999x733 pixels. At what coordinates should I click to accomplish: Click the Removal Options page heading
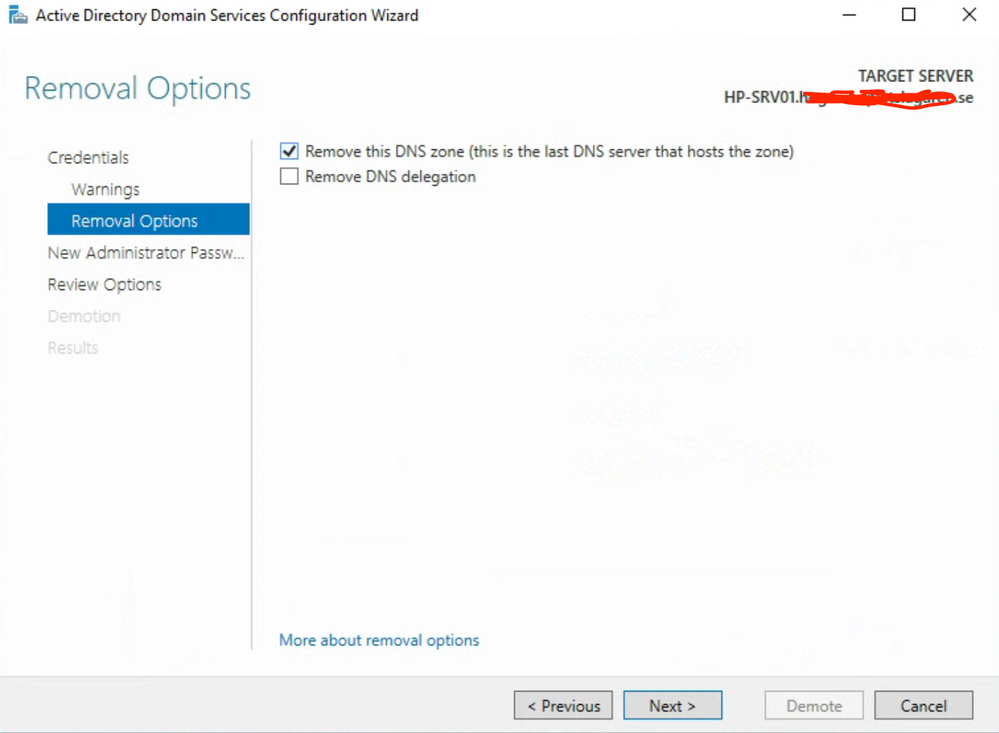(x=138, y=88)
